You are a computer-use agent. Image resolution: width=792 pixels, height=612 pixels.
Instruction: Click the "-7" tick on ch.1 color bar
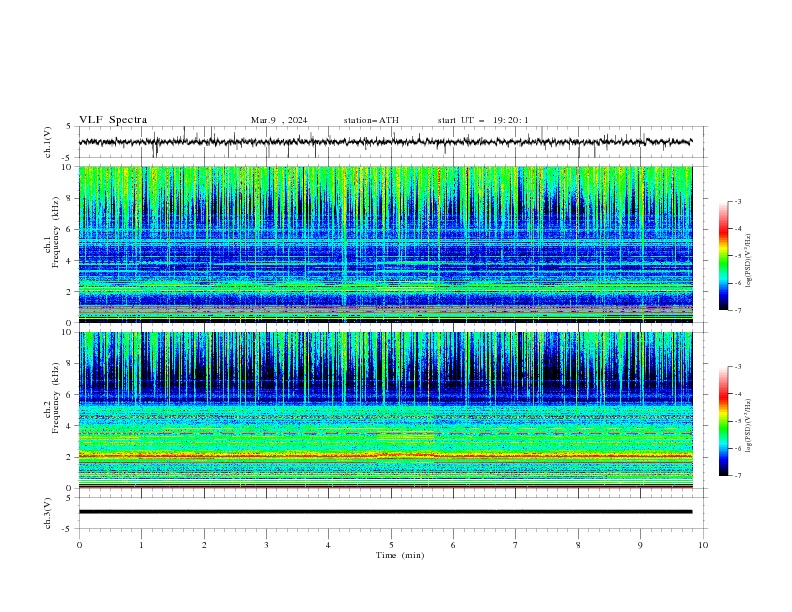click(738, 311)
